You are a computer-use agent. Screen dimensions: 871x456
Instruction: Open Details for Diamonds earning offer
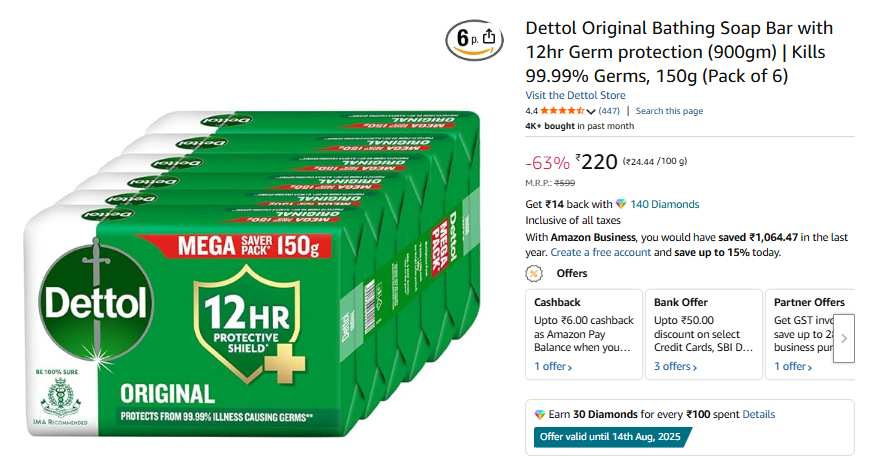758,414
